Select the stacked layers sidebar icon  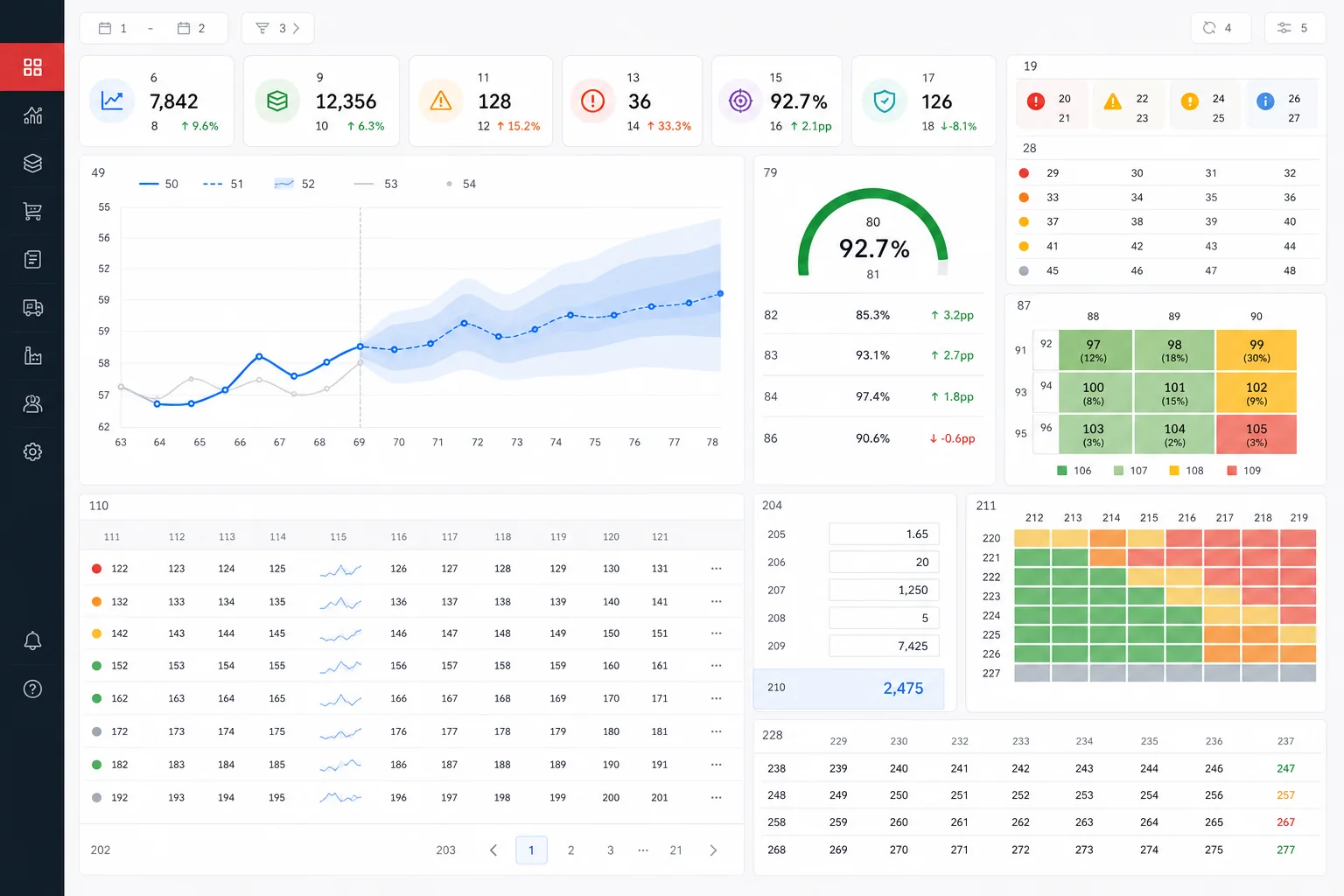[x=32, y=164]
